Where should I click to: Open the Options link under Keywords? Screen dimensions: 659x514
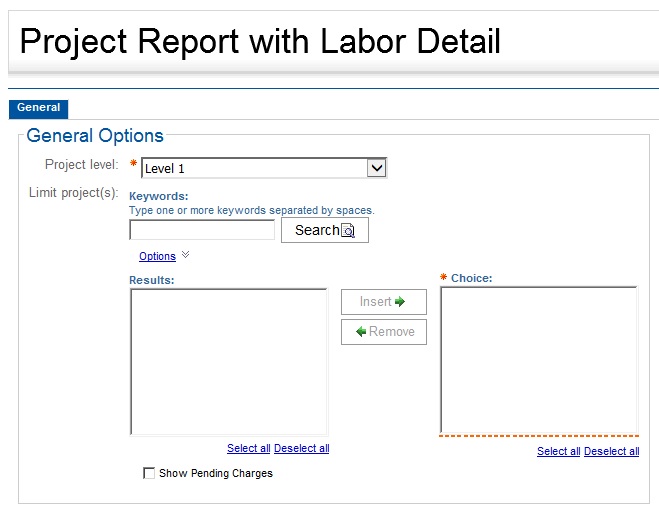click(157, 257)
